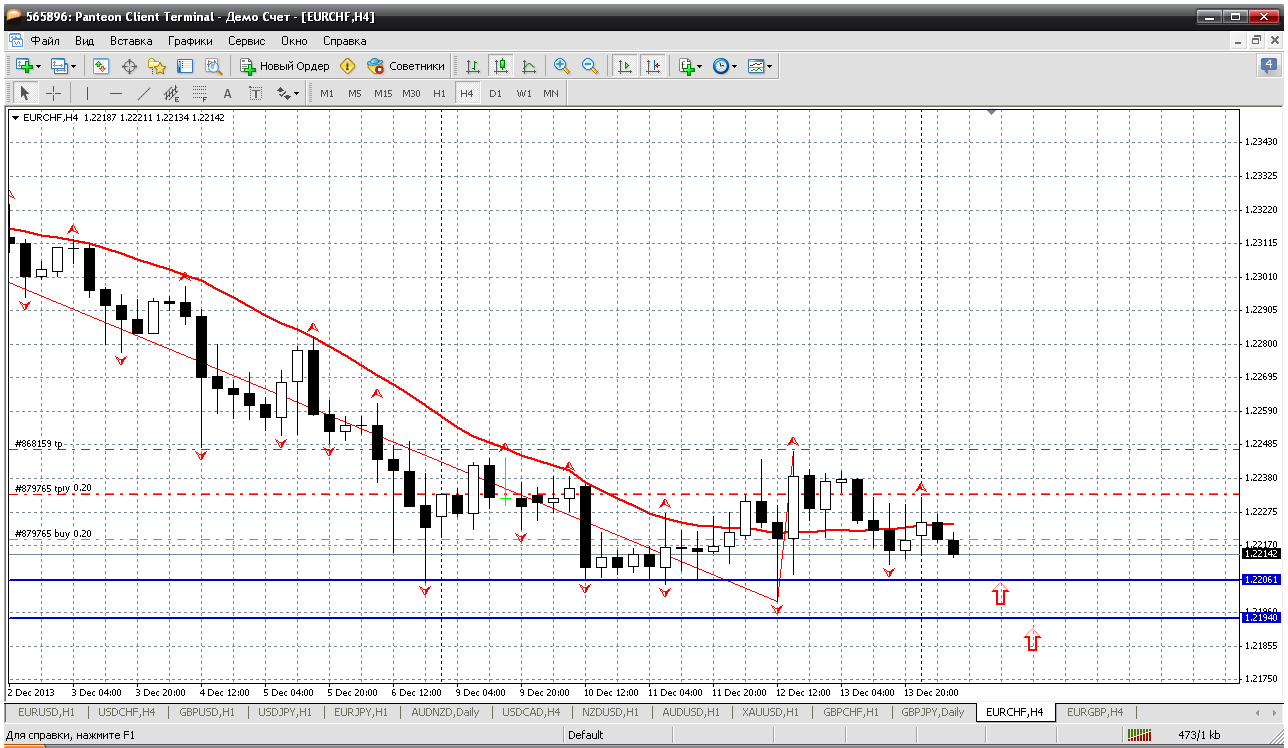Open the GBPJPY,Daily chart tab
Image resolution: width=1288 pixels, height=748 pixels.
[x=933, y=712]
